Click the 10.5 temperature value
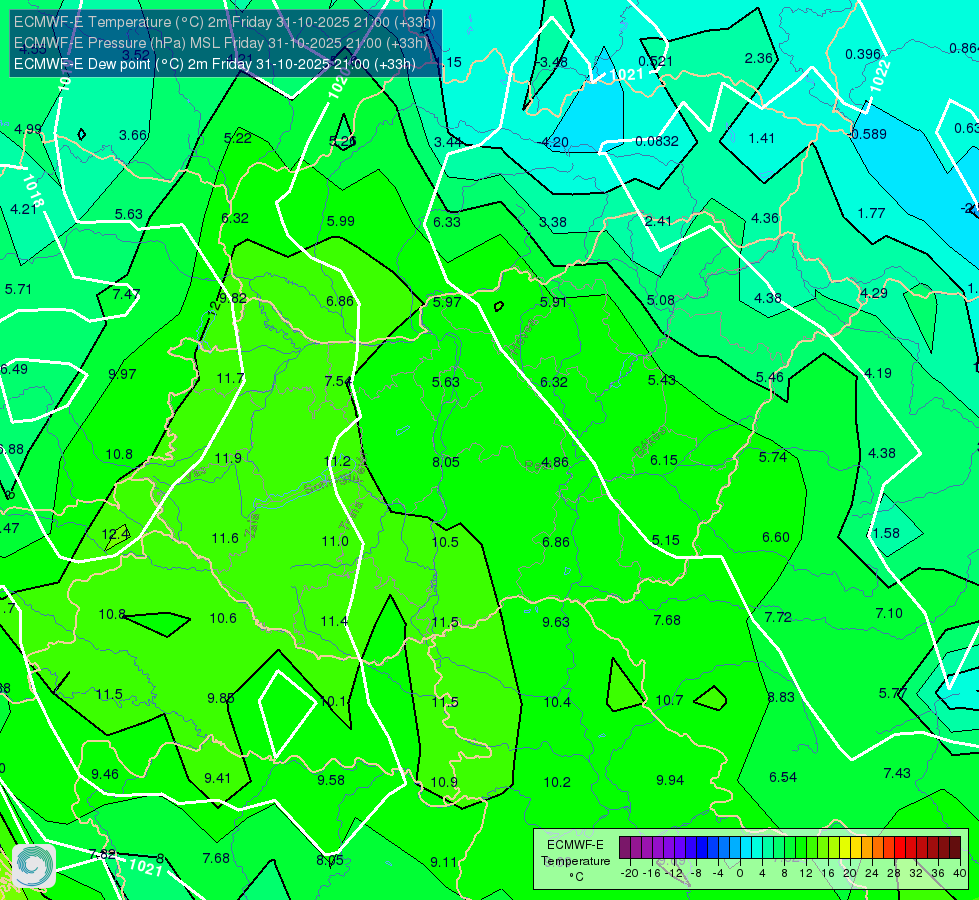979x900 pixels. (x=445, y=542)
